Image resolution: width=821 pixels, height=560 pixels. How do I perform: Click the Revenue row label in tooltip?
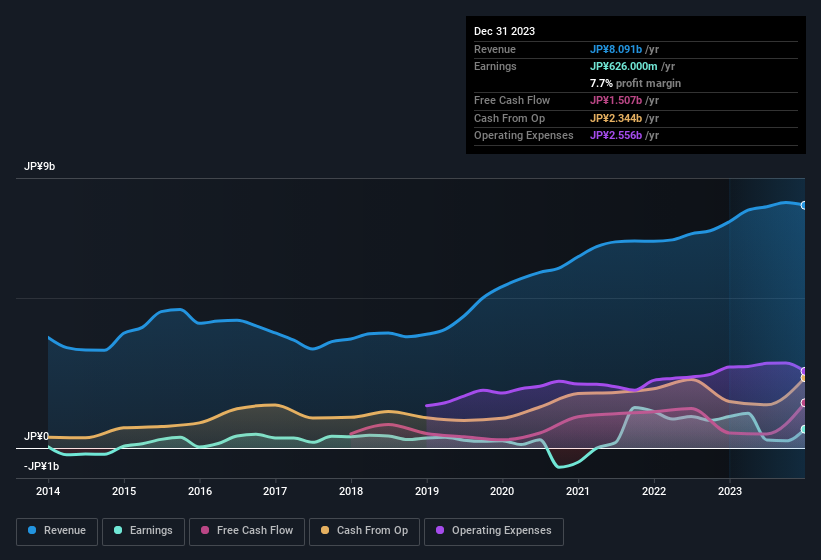[495, 49]
